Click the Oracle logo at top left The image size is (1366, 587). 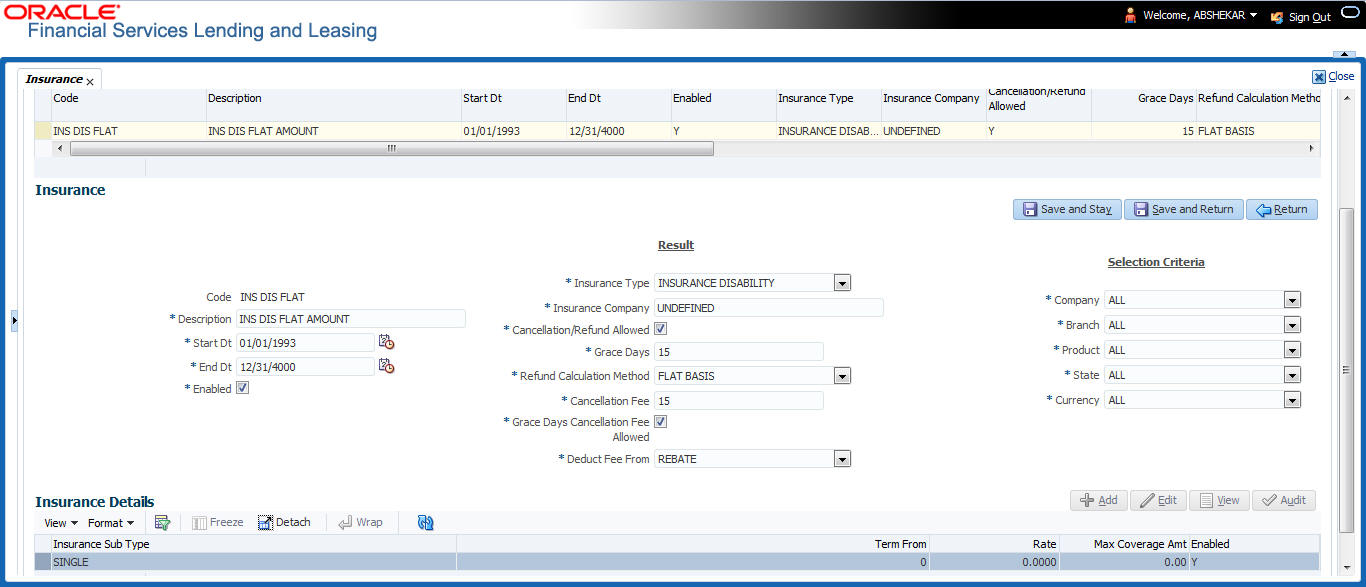click(x=60, y=11)
